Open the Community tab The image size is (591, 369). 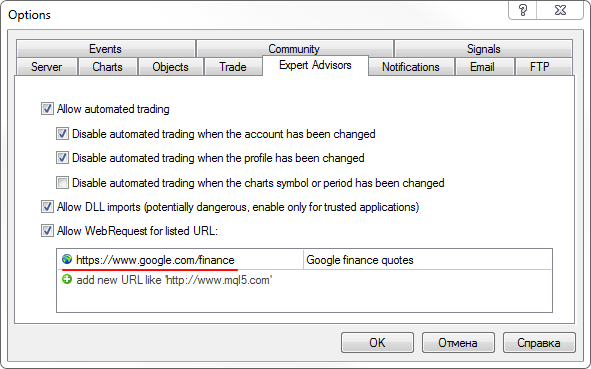click(x=294, y=49)
